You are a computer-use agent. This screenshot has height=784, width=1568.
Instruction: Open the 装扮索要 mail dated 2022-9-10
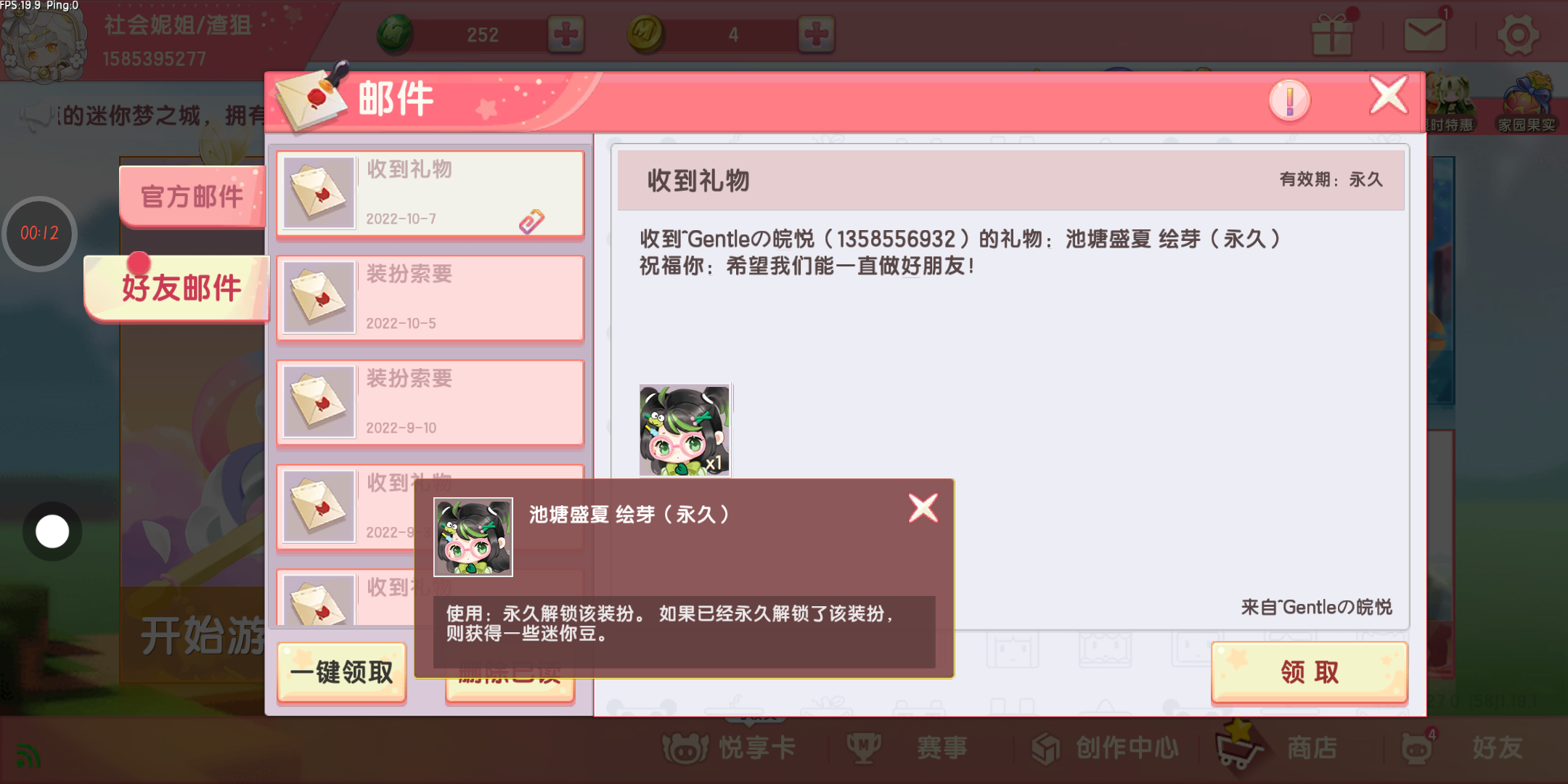pyautogui.click(x=430, y=403)
